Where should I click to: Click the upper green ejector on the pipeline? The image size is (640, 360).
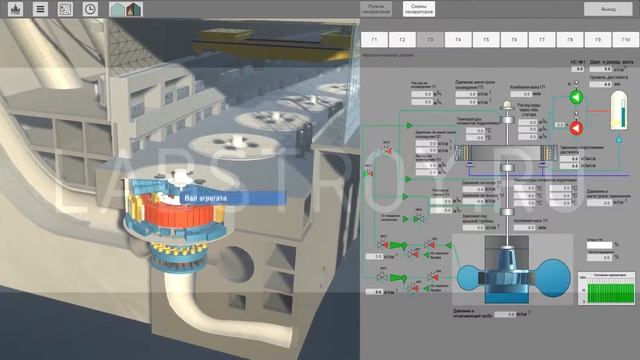[398, 245]
